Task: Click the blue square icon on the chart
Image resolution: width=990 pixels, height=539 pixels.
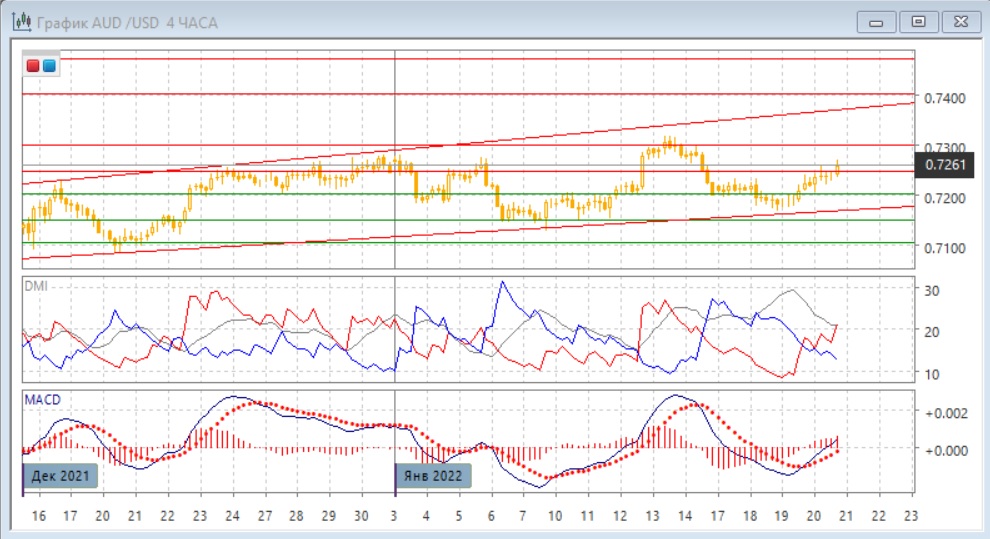Action: tap(49, 66)
